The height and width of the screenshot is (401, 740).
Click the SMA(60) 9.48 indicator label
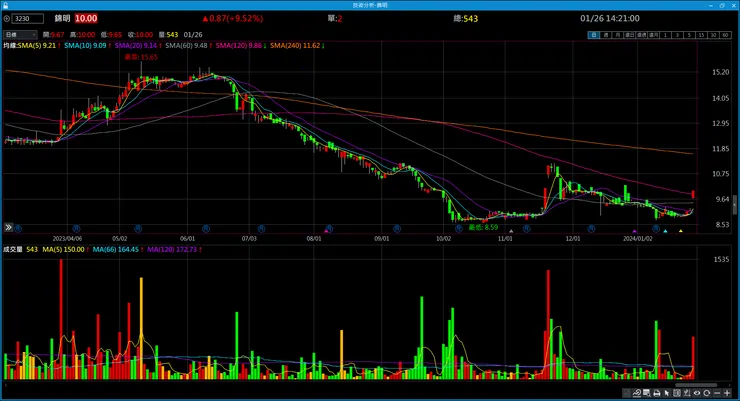(x=186, y=46)
